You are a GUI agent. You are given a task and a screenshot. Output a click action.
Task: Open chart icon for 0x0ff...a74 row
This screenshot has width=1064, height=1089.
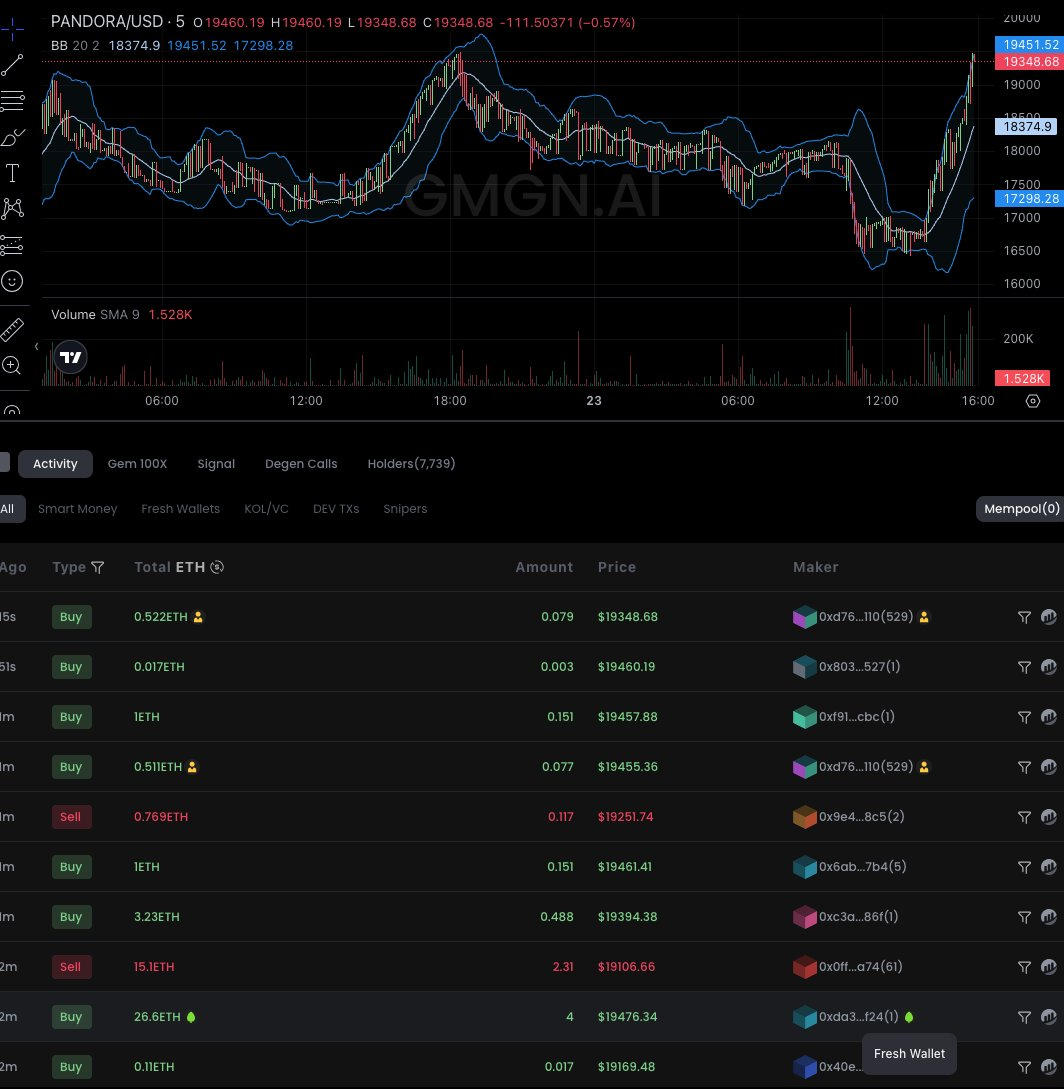tap(1049, 967)
